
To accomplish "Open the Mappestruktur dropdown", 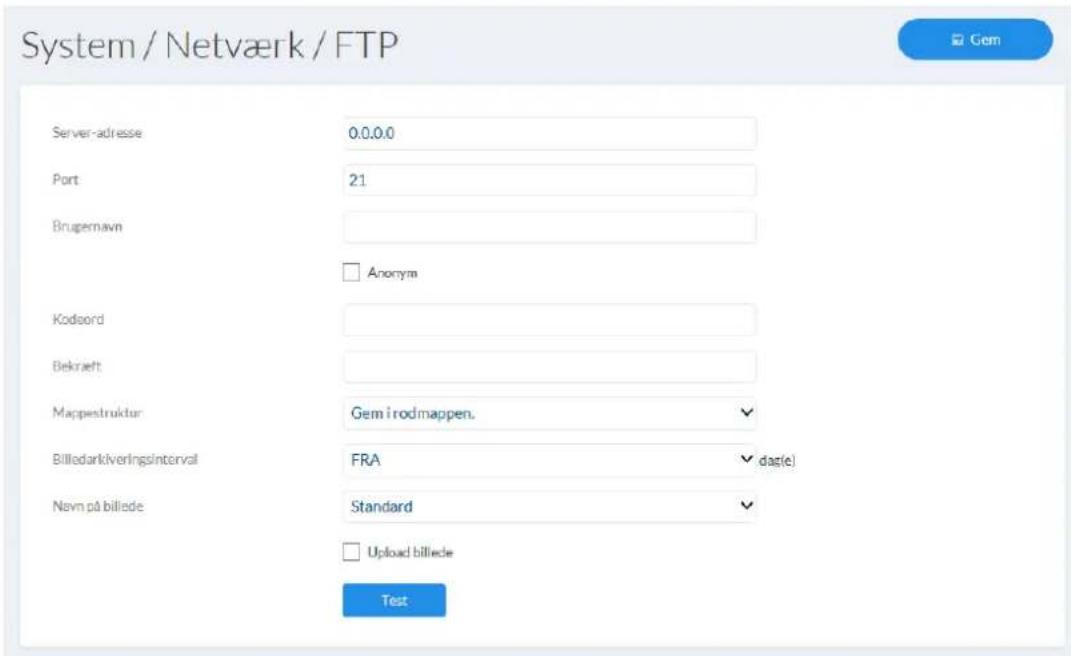I will tap(550, 413).
